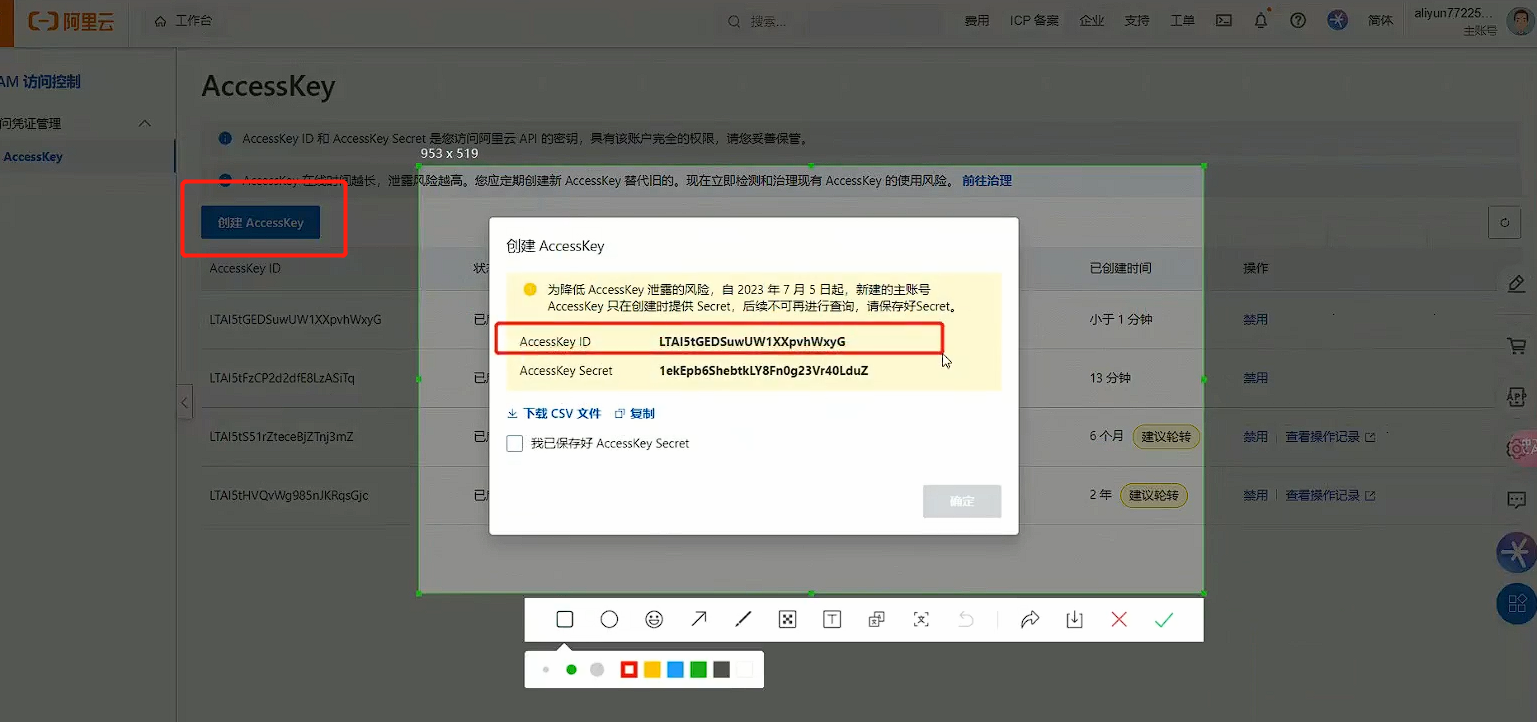
Task: Open notifications bell icon
Action: coord(1261,20)
